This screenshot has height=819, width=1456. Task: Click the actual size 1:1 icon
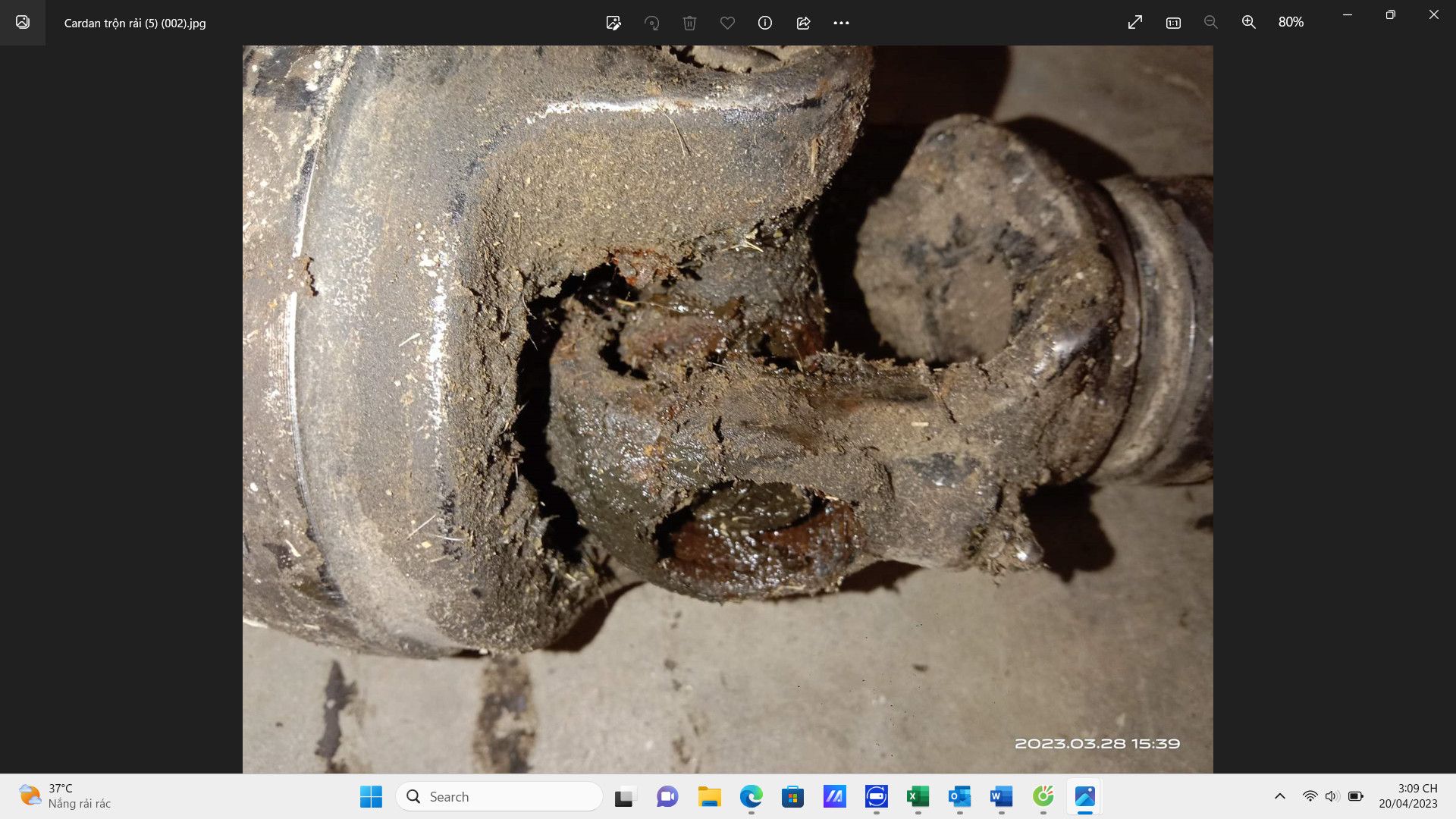1173,23
